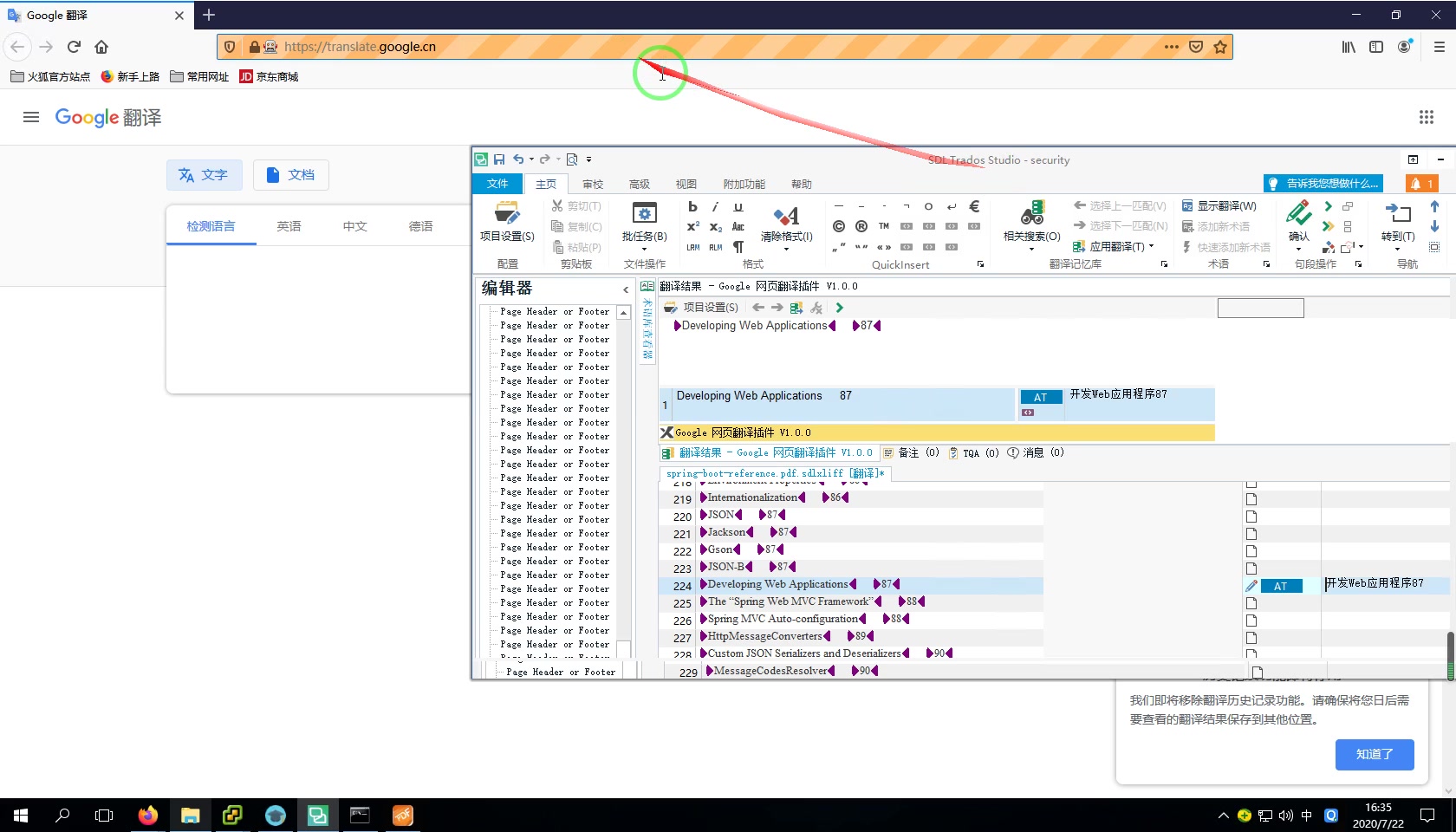Click Show Translations (显示翻译) button
The height and width of the screenshot is (832, 1456).
(x=1219, y=206)
